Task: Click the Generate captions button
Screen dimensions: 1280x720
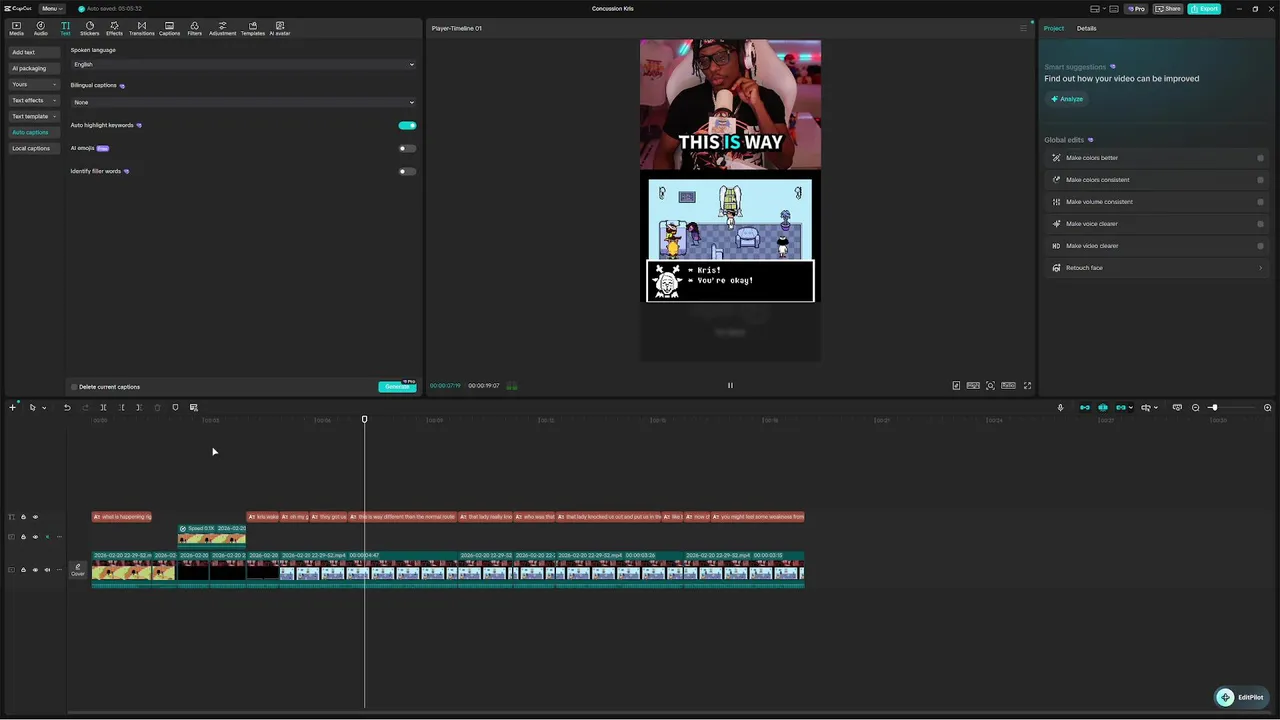Action: [x=397, y=387]
